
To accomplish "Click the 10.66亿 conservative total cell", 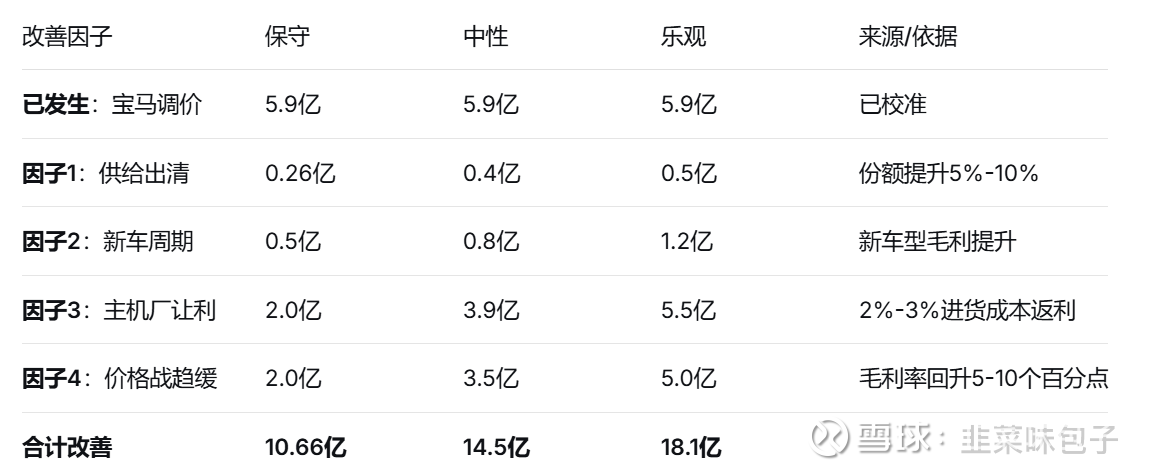I will (306, 446).
